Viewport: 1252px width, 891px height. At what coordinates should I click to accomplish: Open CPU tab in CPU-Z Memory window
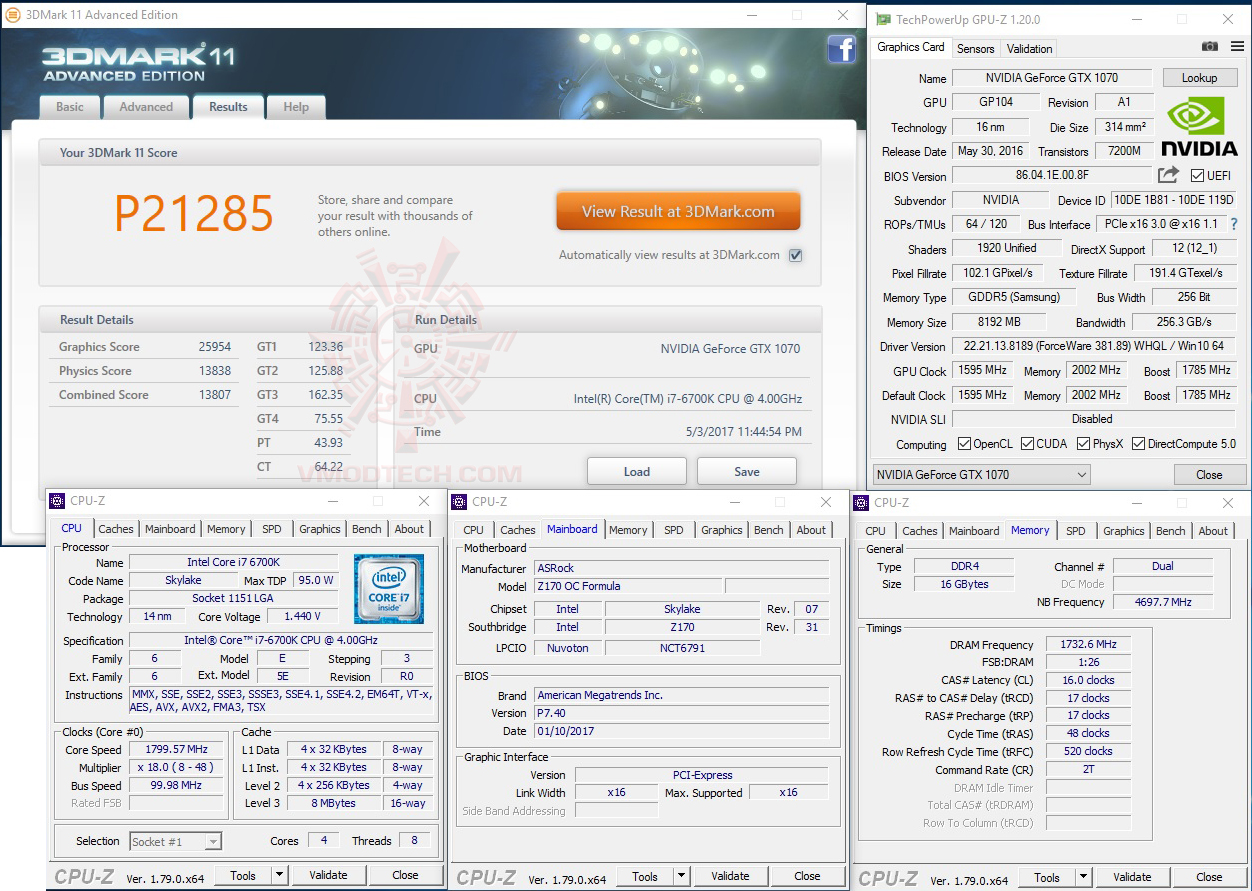(875, 531)
